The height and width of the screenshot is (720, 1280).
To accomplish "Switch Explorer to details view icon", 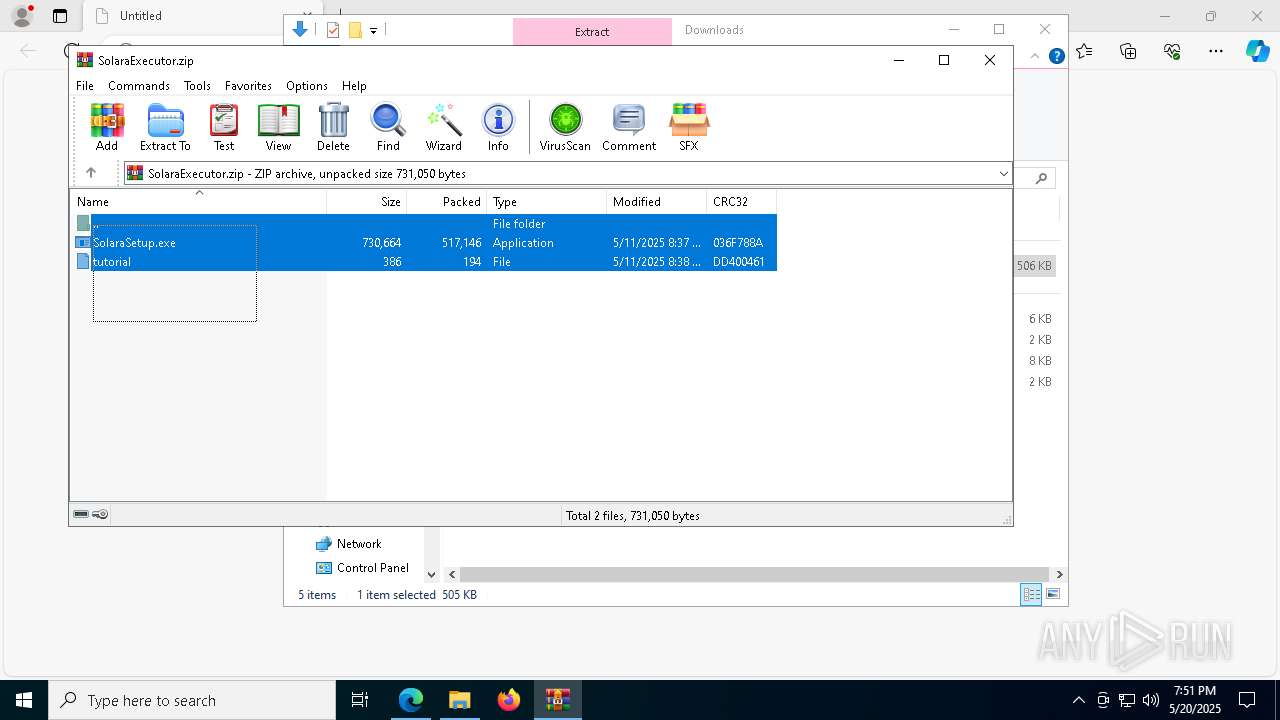I will pos(1031,594).
